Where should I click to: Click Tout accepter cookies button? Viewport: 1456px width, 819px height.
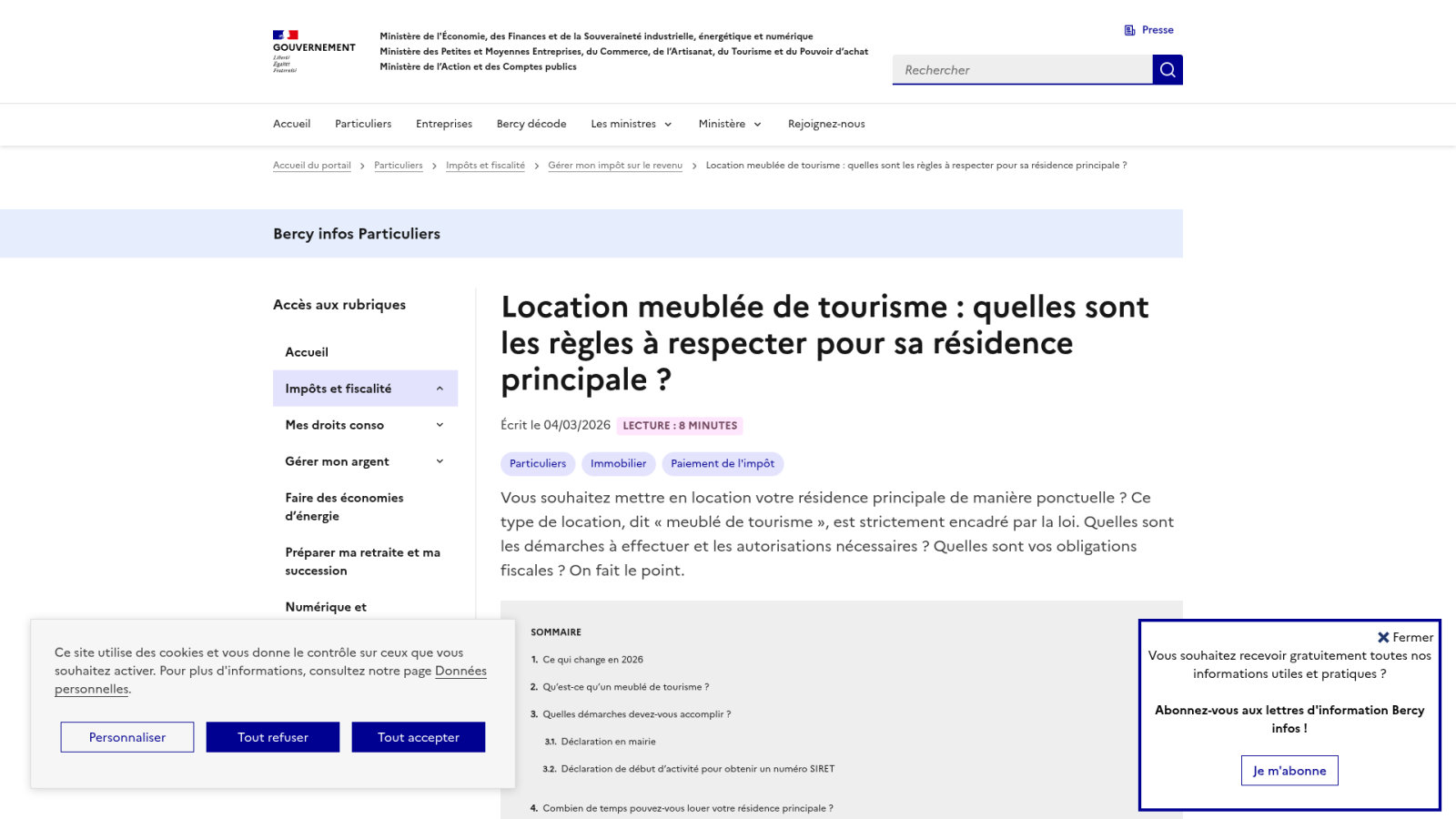[419, 737]
